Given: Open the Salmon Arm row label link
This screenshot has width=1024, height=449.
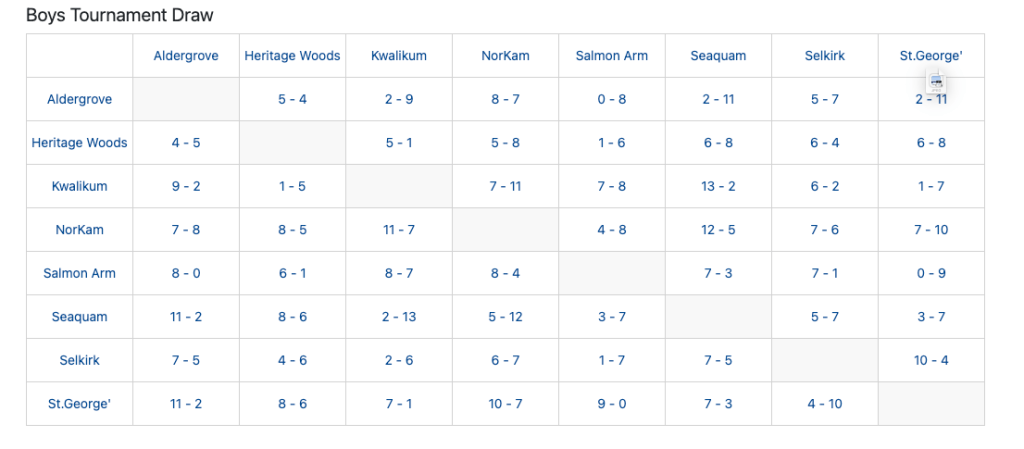Looking at the screenshot, I should (x=80, y=273).
